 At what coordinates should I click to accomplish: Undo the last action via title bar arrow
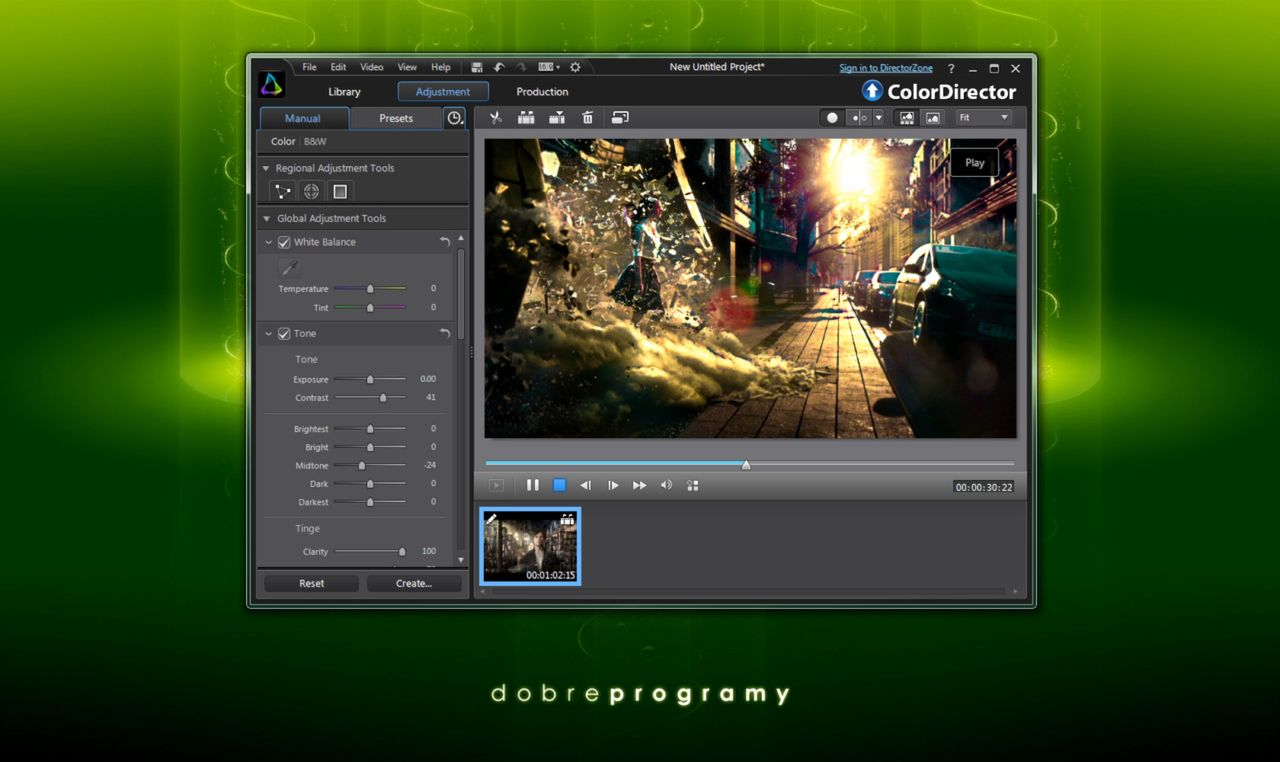coord(499,67)
